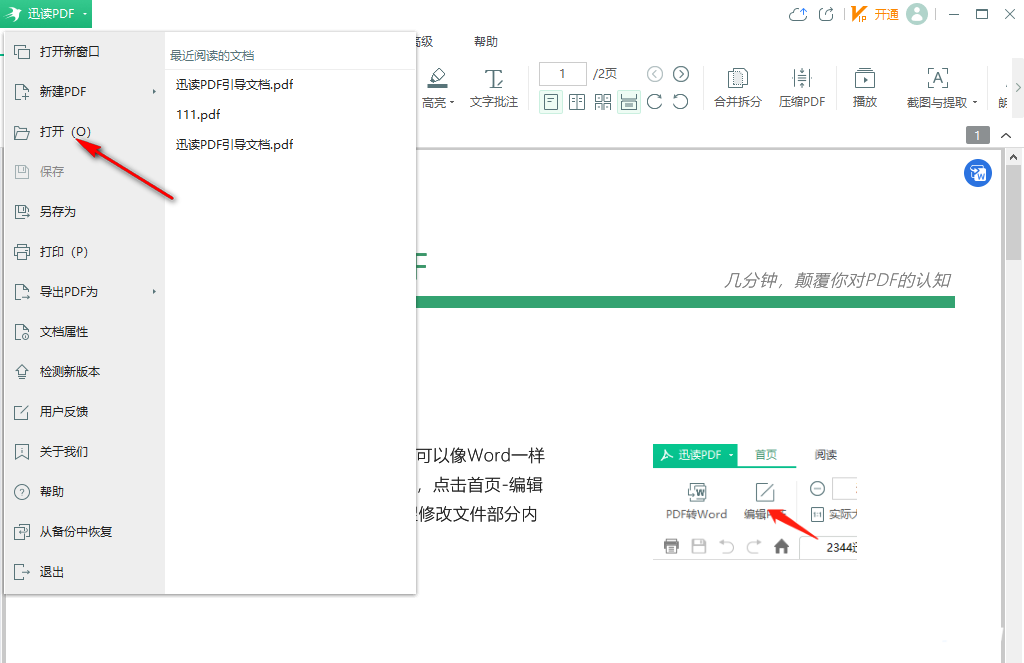Click the page number input field
The width and height of the screenshot is (1024, 663).
pos(561,73)
